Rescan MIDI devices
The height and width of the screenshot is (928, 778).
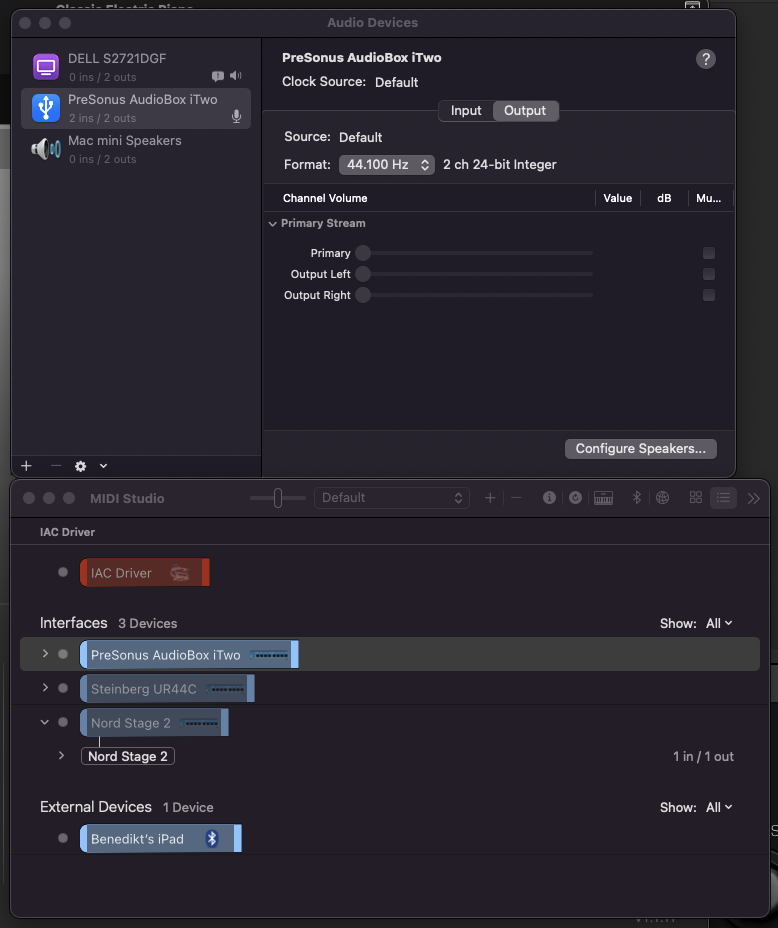(x=575, y=498)
